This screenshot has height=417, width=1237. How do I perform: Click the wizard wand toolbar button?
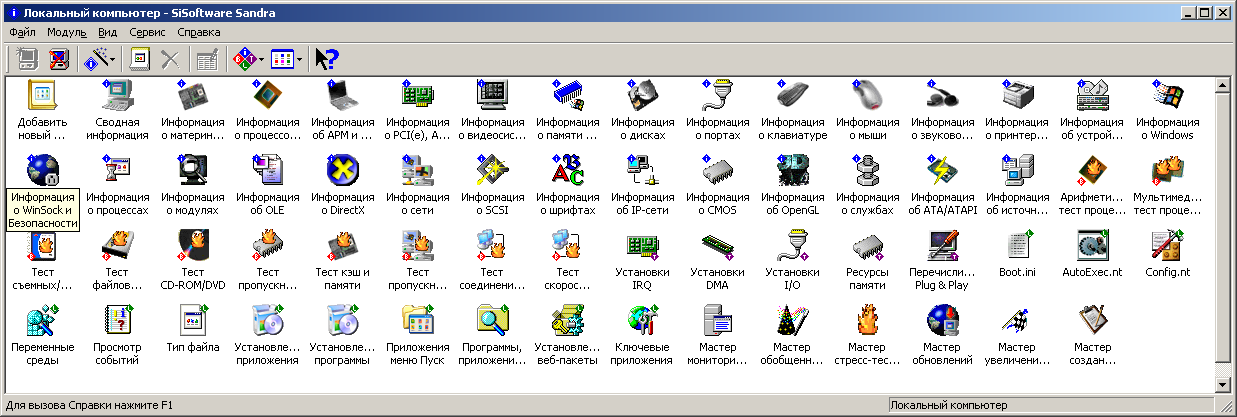click(x=96, y=59)
